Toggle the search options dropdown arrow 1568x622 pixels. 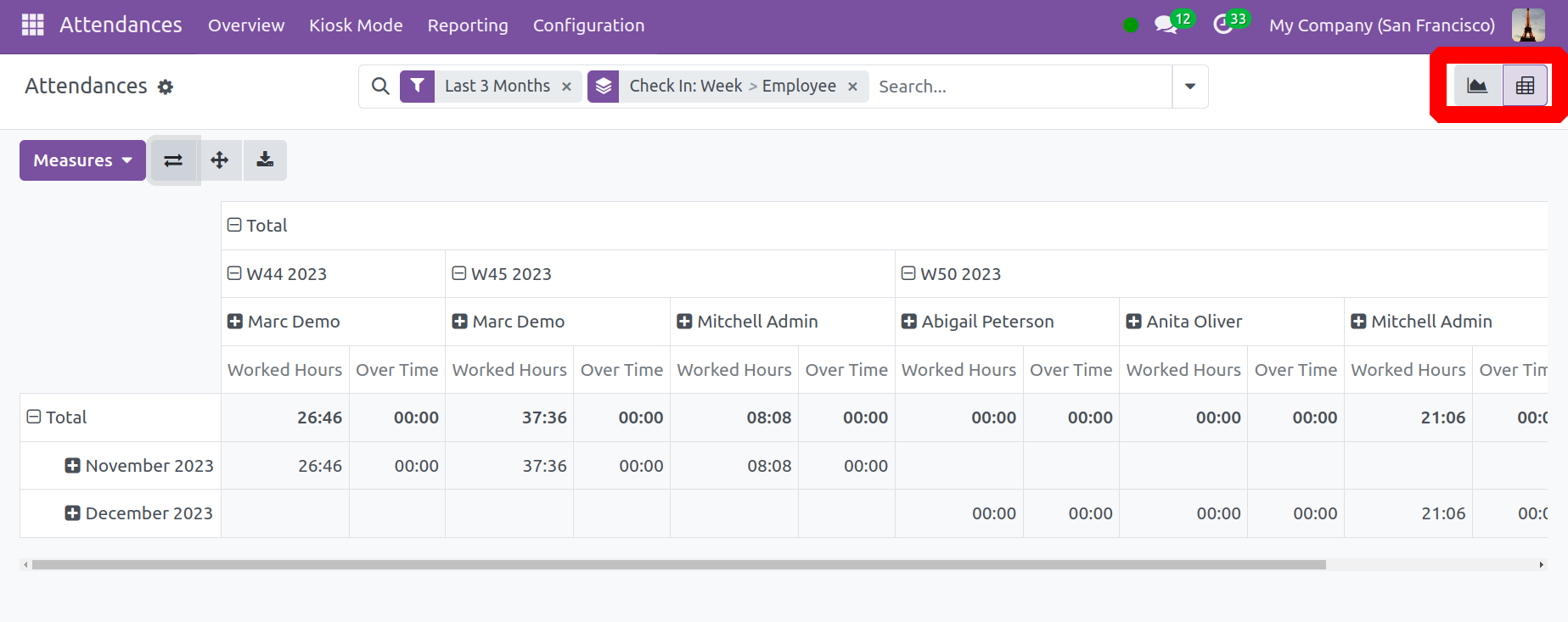tap(1189, 87)
